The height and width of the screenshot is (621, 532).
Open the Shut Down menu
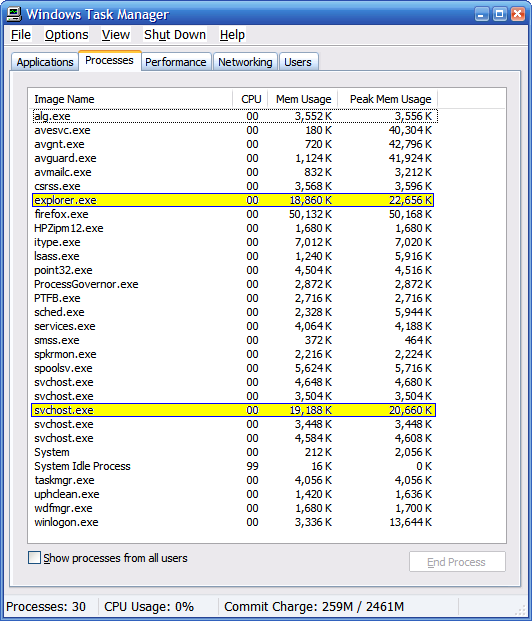175,35
